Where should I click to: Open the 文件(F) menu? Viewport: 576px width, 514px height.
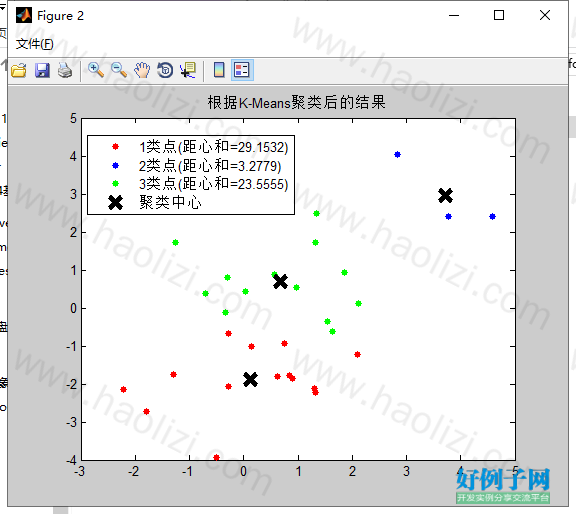click(x=35, y=44)
